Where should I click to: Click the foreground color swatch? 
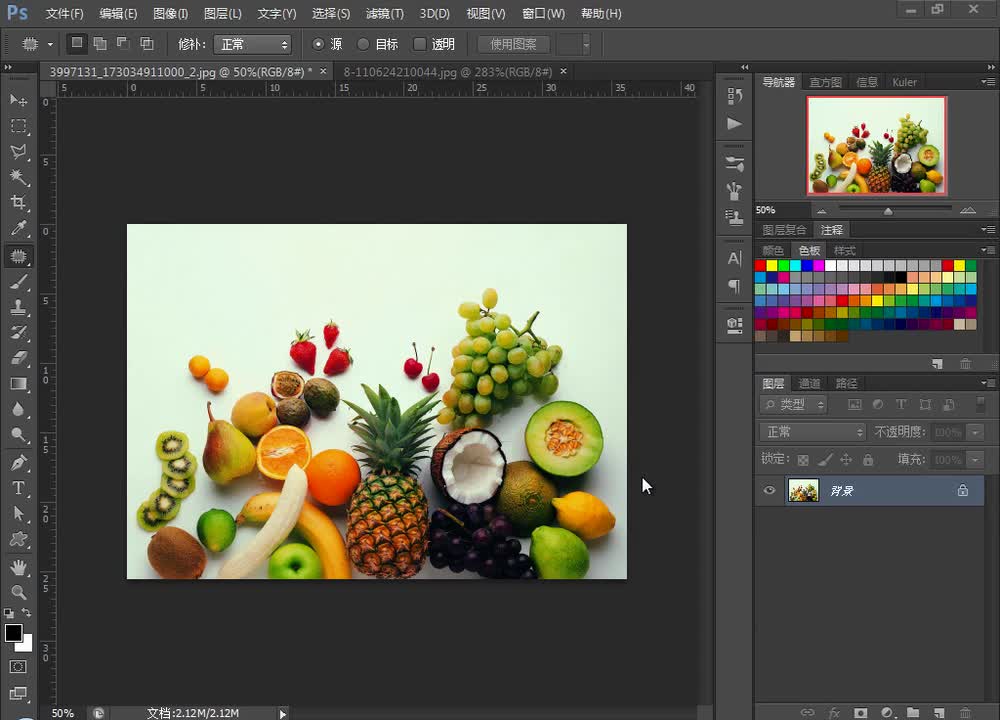coord(13,633)
